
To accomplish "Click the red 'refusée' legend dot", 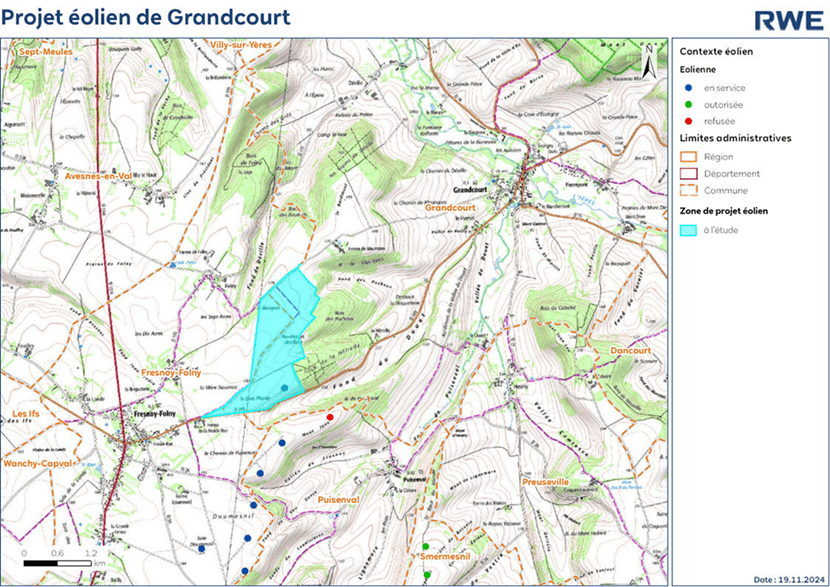I will 689,120.
